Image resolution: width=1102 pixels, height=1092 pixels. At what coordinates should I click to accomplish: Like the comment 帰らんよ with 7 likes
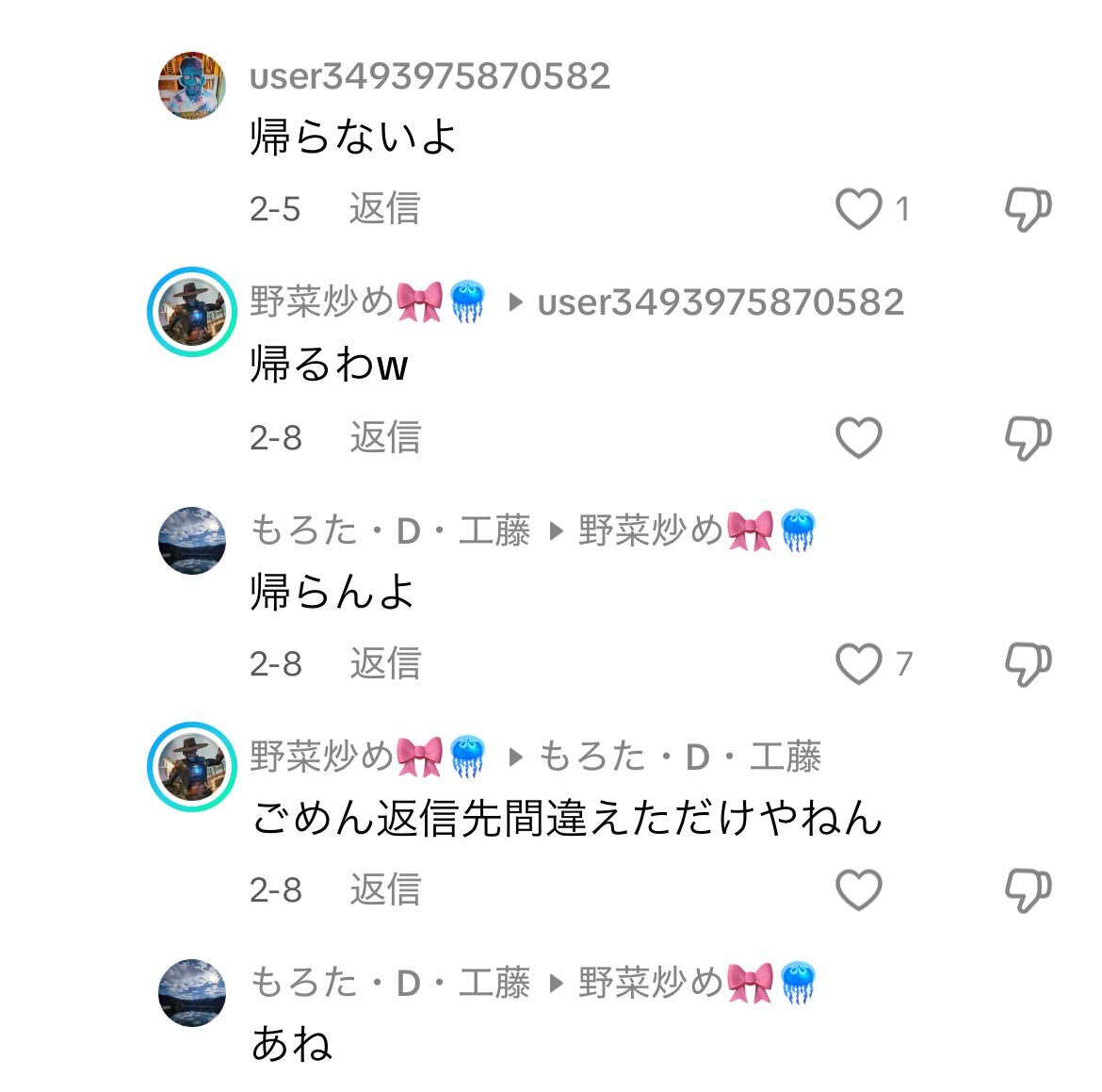point(859,663)
